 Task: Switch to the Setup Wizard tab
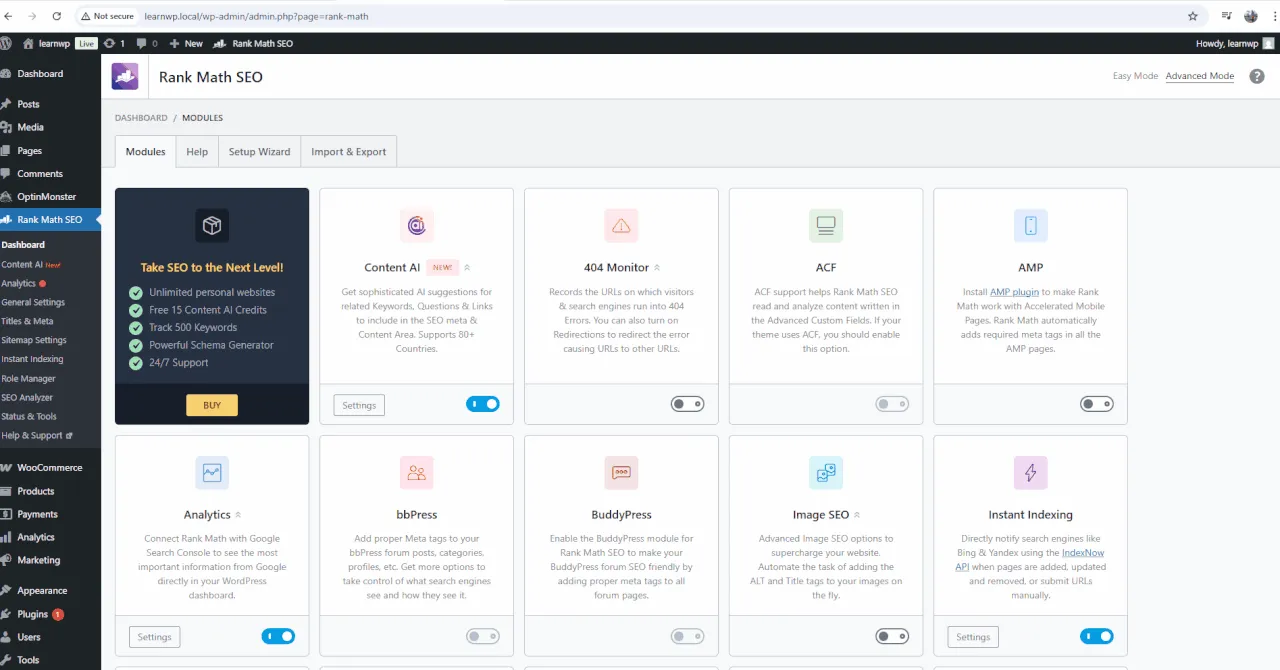(259, 152)
